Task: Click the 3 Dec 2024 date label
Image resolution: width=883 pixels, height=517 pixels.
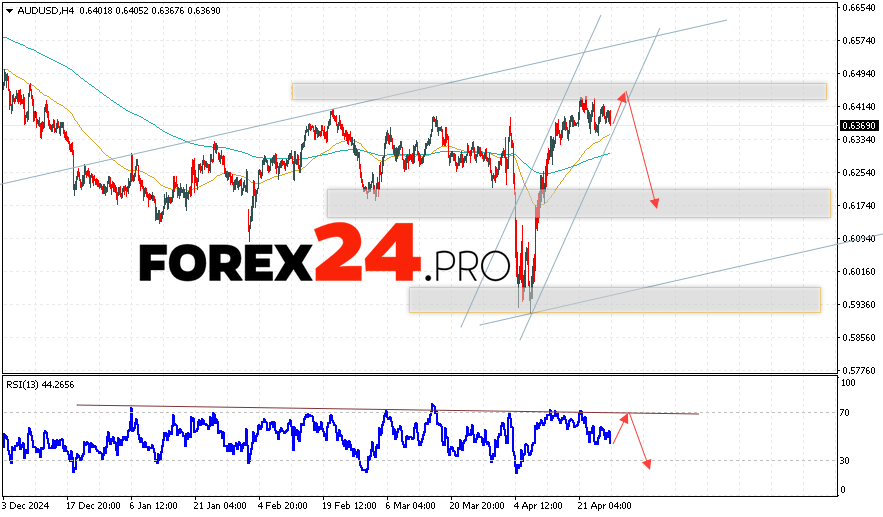Action: tap(25, 506)
